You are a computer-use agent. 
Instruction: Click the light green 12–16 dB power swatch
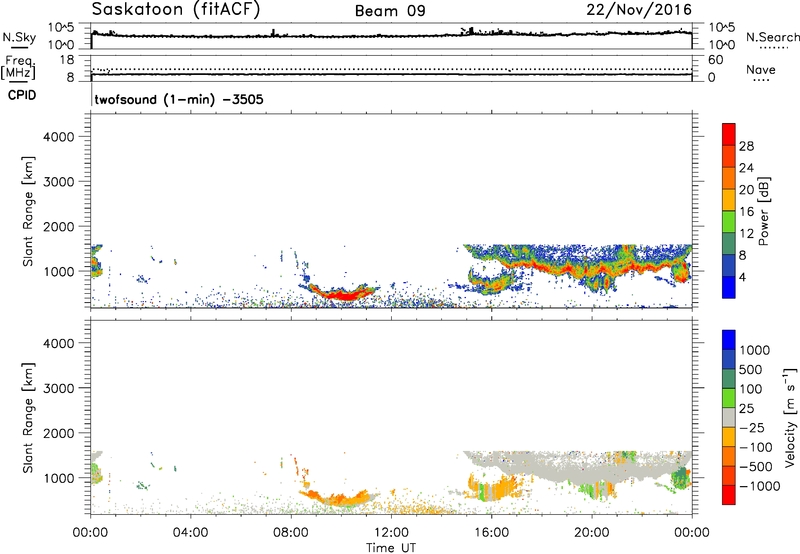click(x=729, y=222)
